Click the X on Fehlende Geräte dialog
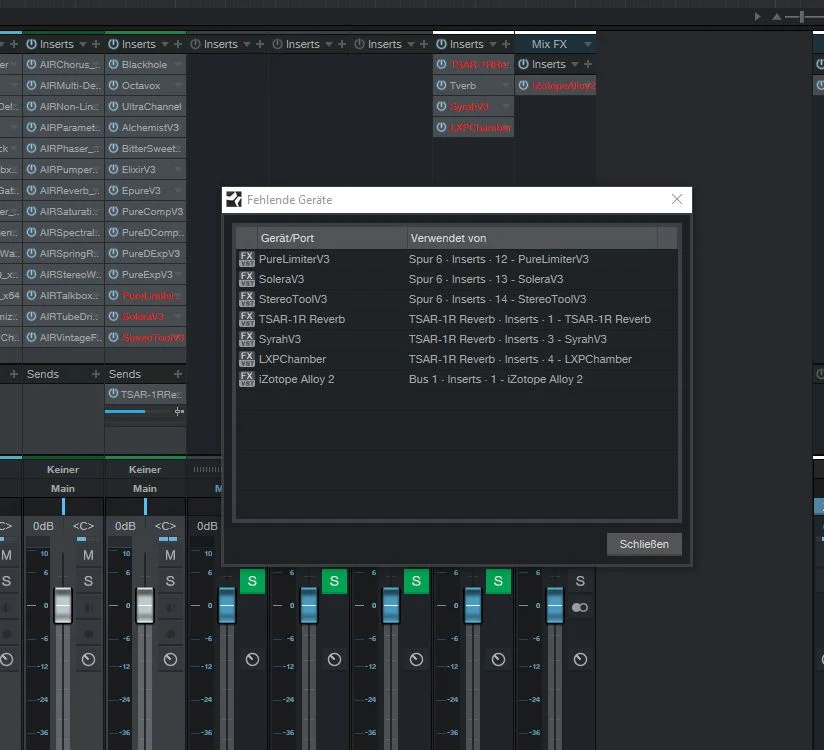The width and height of the screenshot is (824, 750). click(x=677, y=199)
